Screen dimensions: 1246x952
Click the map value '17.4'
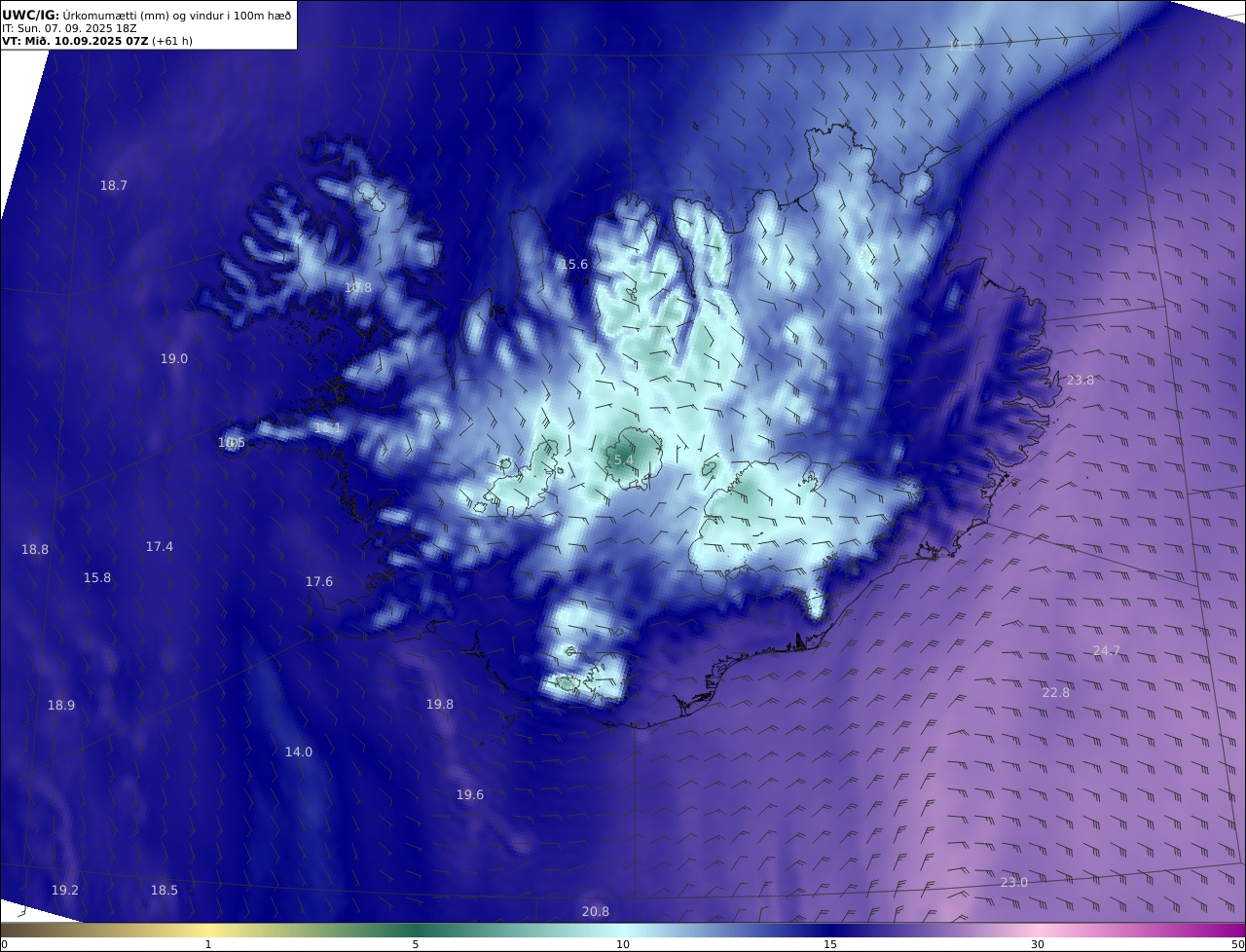click(160, 546)
